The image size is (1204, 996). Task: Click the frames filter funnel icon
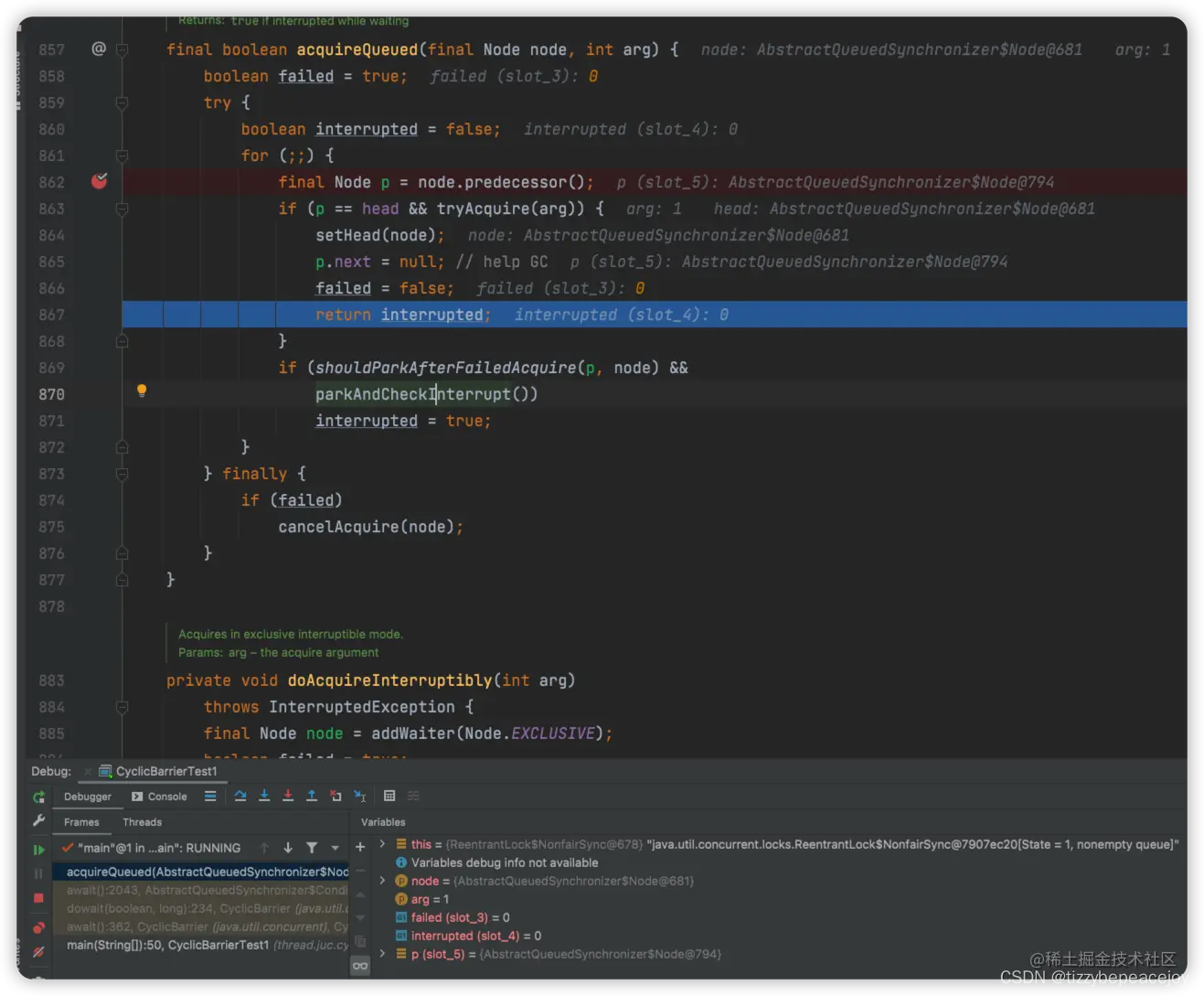point(312,848)
